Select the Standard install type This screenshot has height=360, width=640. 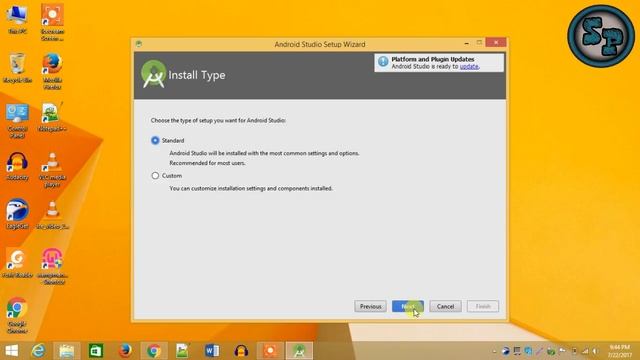[x=155, y=140]
